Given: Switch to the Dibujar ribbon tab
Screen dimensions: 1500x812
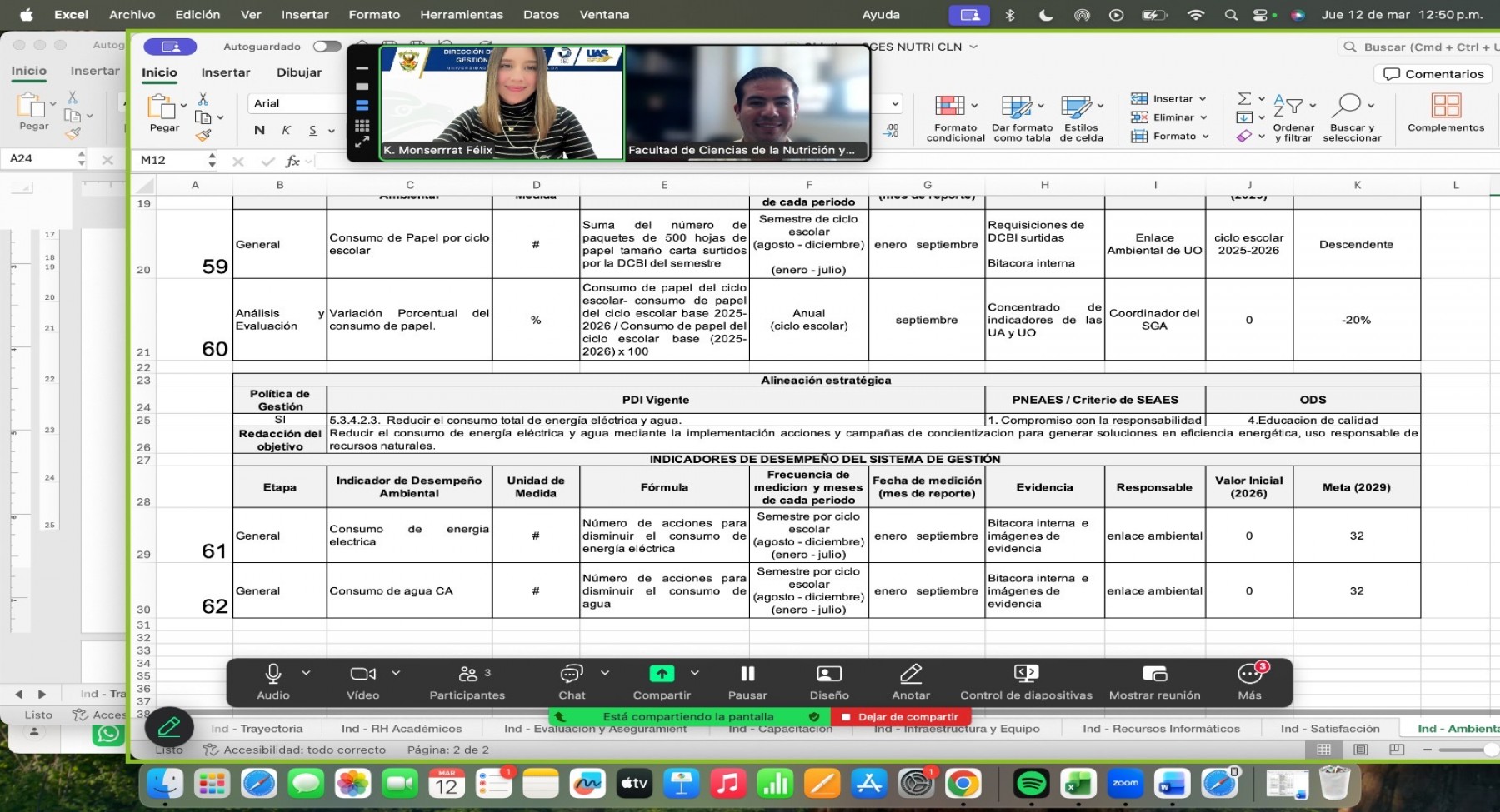Looking at the screenshot, I should click(298, 72).
